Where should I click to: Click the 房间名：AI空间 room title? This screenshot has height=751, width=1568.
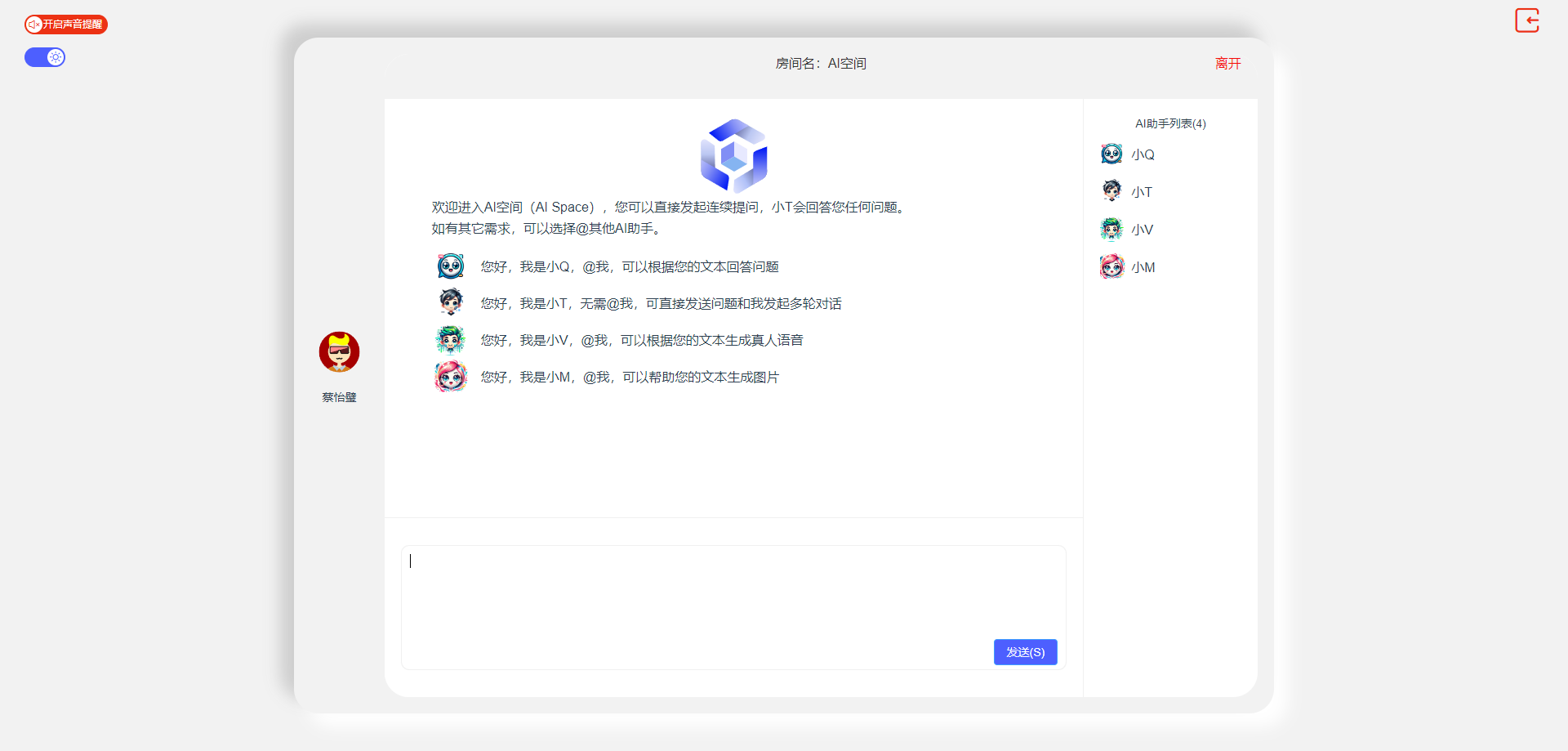tap(821, 64)
